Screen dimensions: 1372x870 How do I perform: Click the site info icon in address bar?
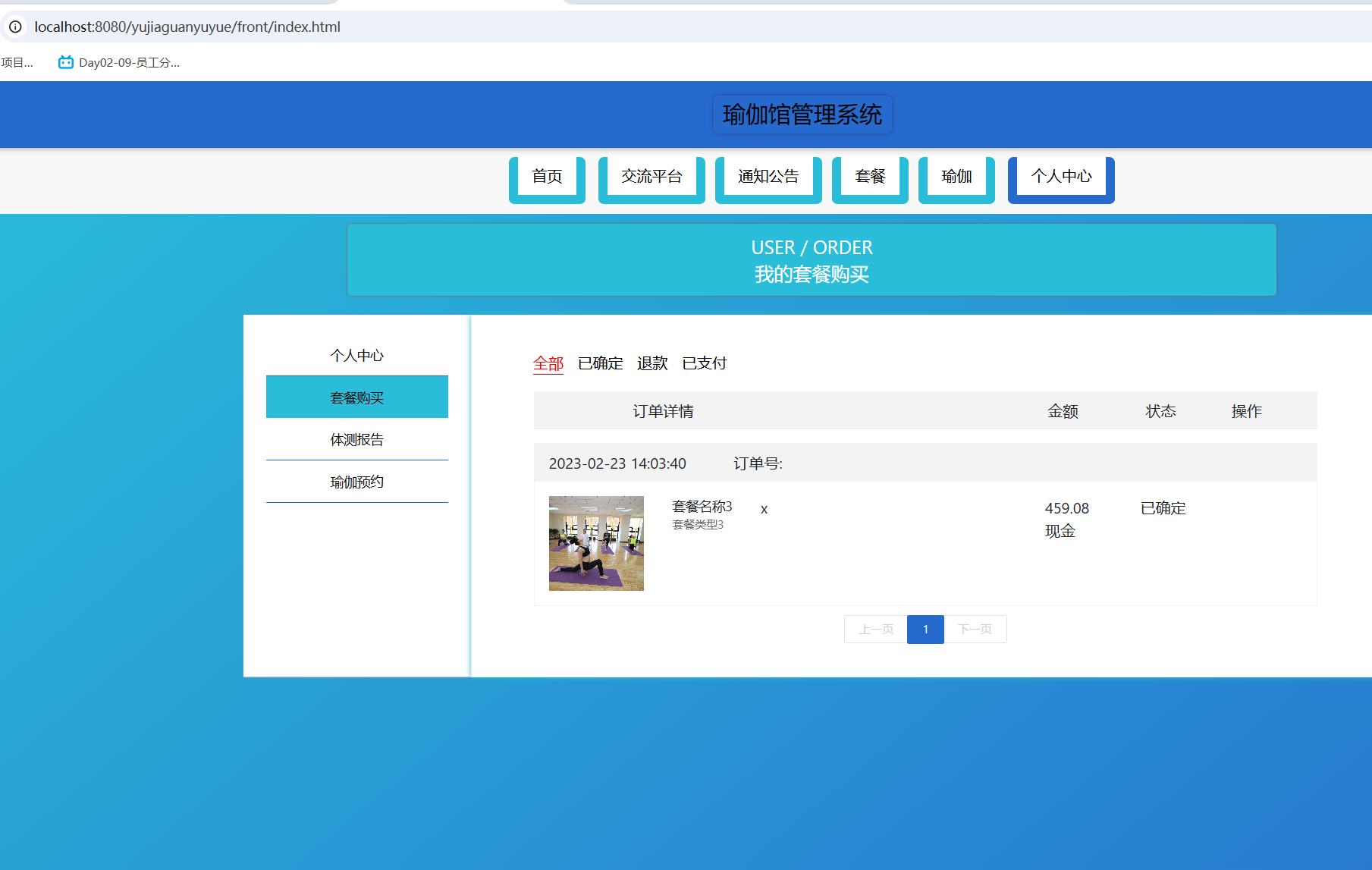15,27
